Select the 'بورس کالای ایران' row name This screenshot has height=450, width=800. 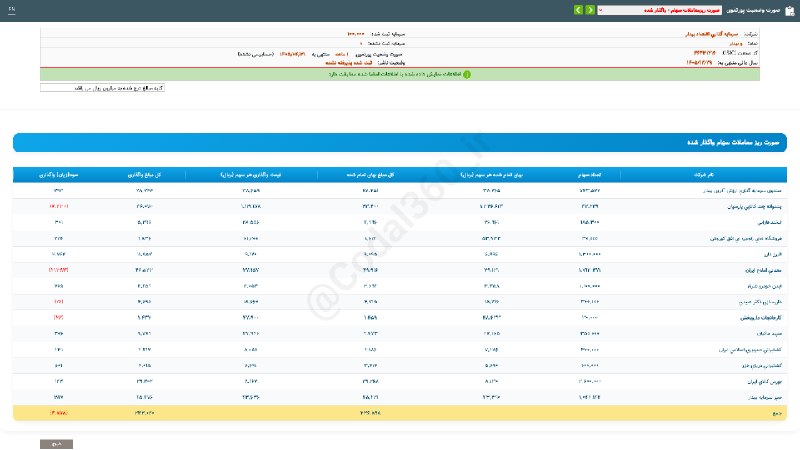pos(764,382)
